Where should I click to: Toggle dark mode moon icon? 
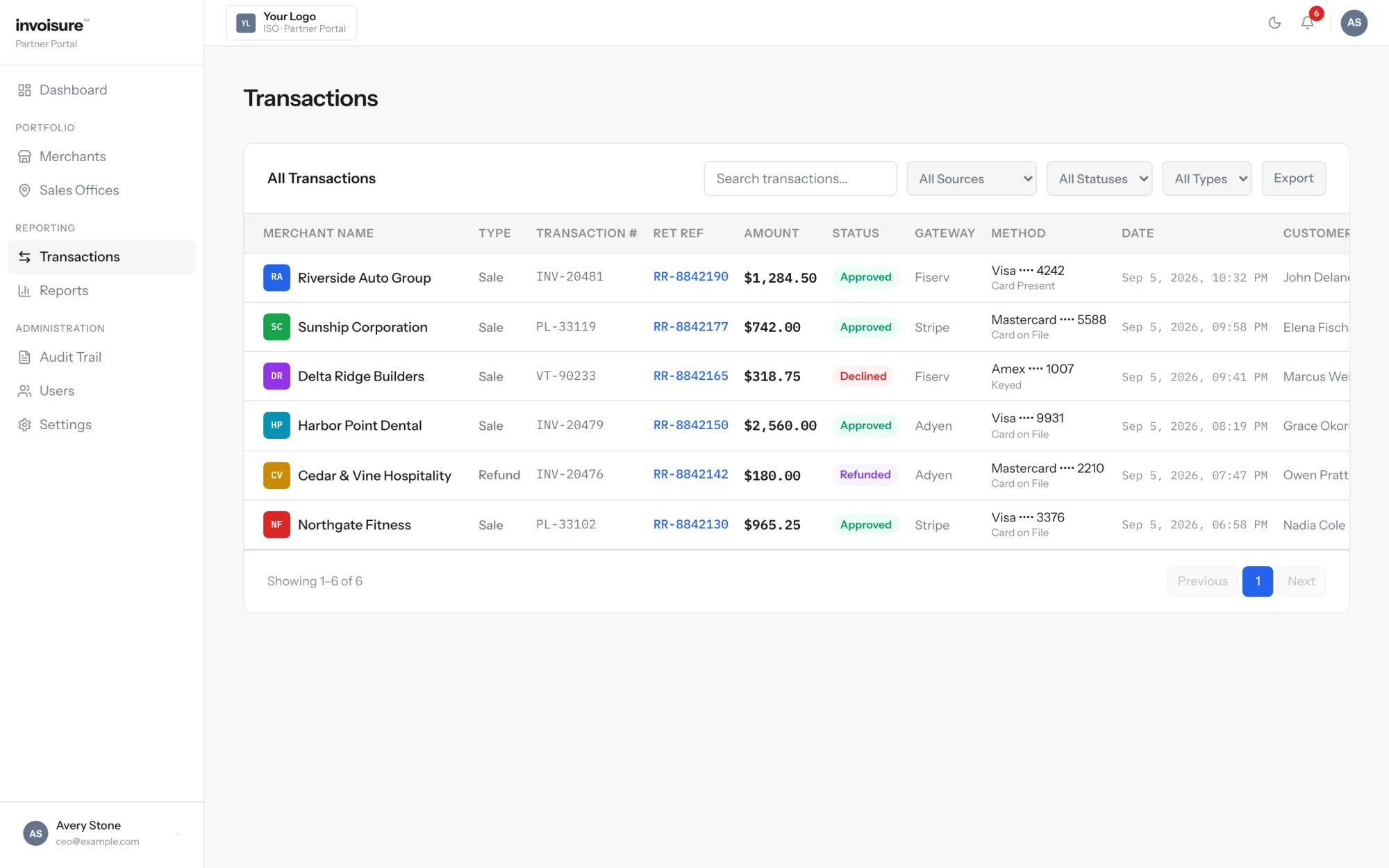point(1274,23)
